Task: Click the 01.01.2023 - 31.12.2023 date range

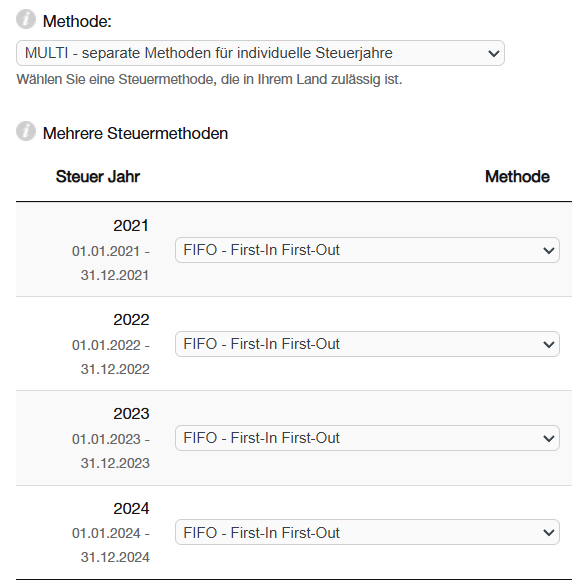Action: [x=111, y=451]
